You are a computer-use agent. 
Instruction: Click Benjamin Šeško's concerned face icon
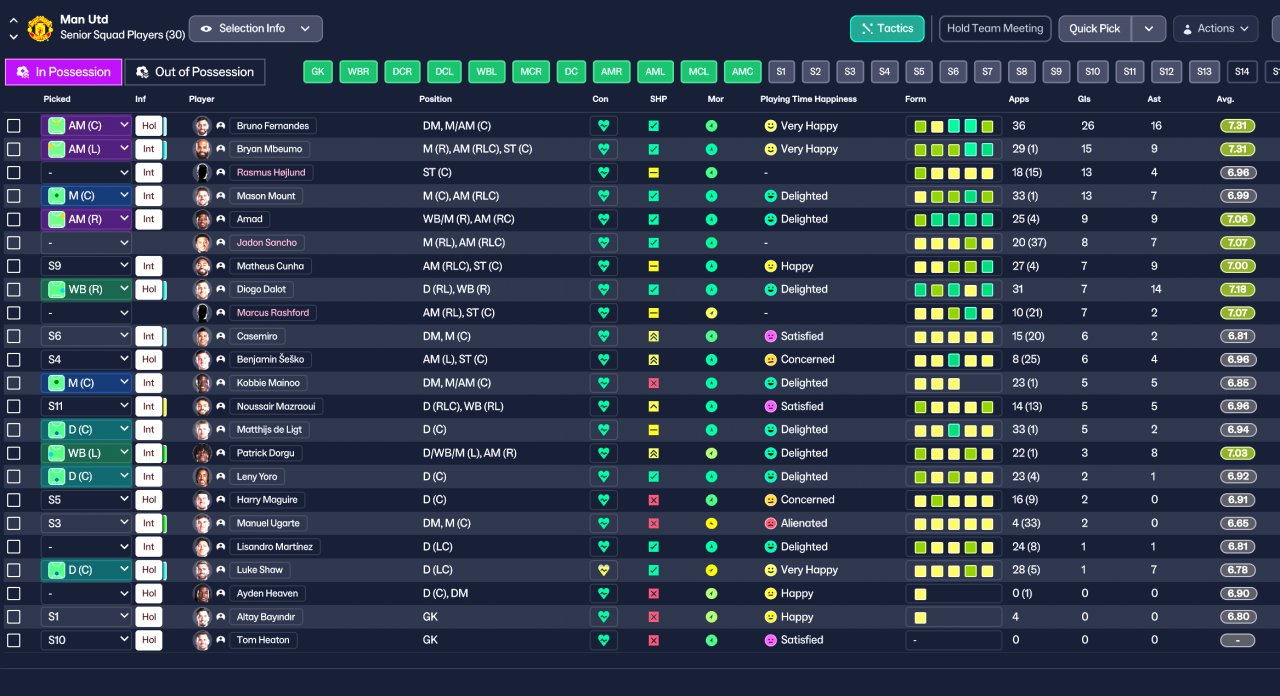click(770, 360)
